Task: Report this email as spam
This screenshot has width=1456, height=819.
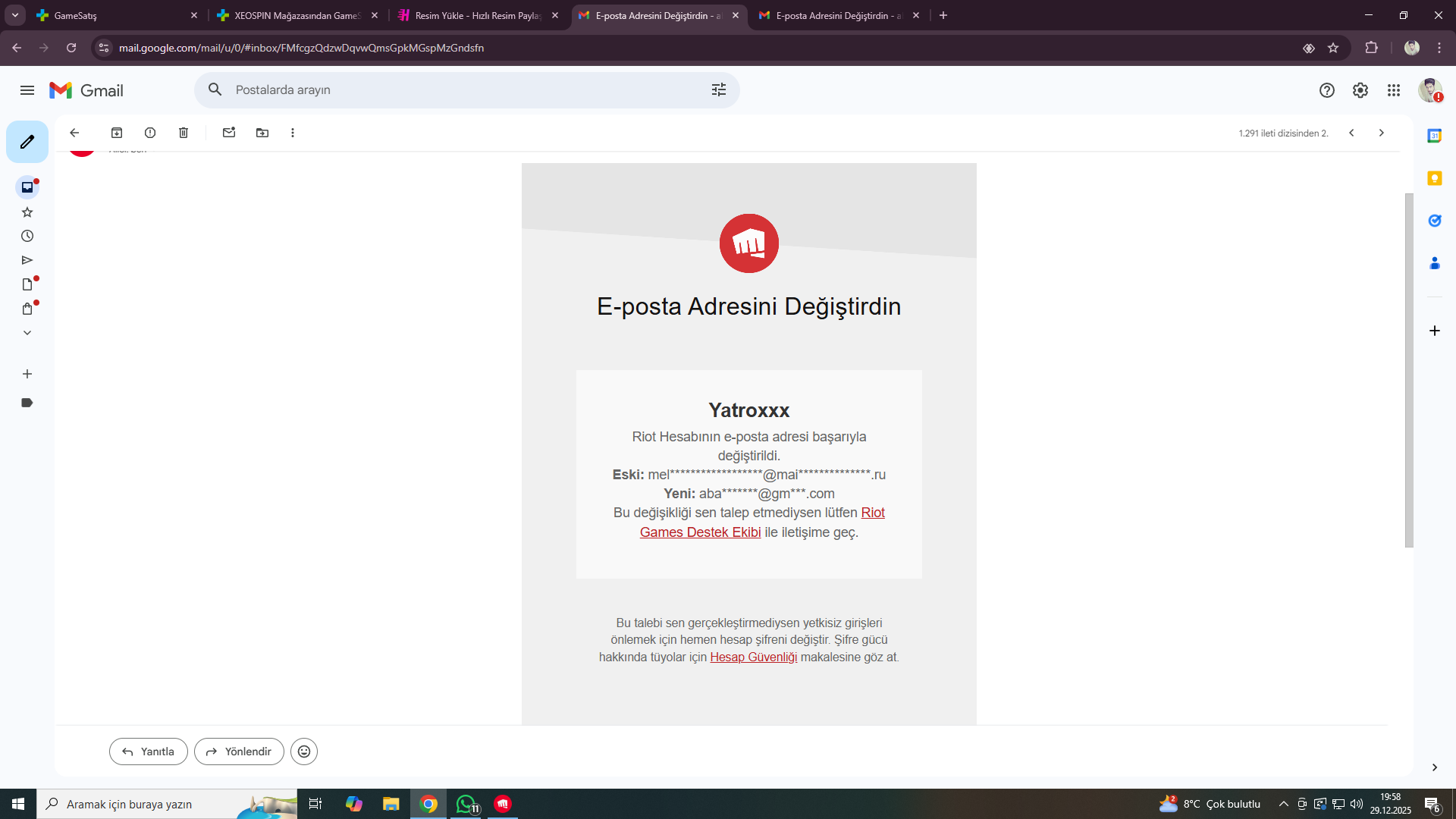Action: click(150, 133)
